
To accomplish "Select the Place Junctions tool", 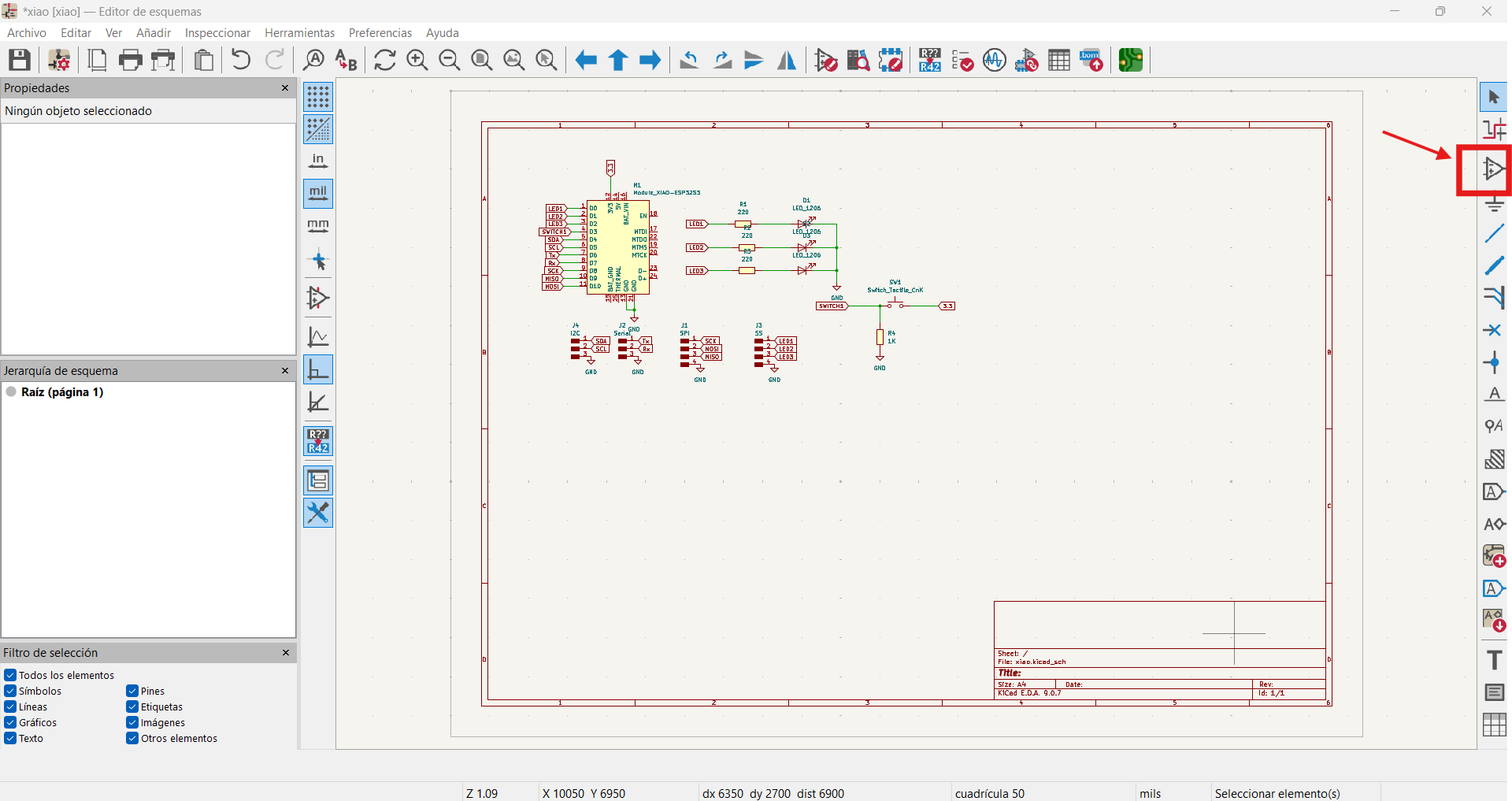I will point(1494,362).
